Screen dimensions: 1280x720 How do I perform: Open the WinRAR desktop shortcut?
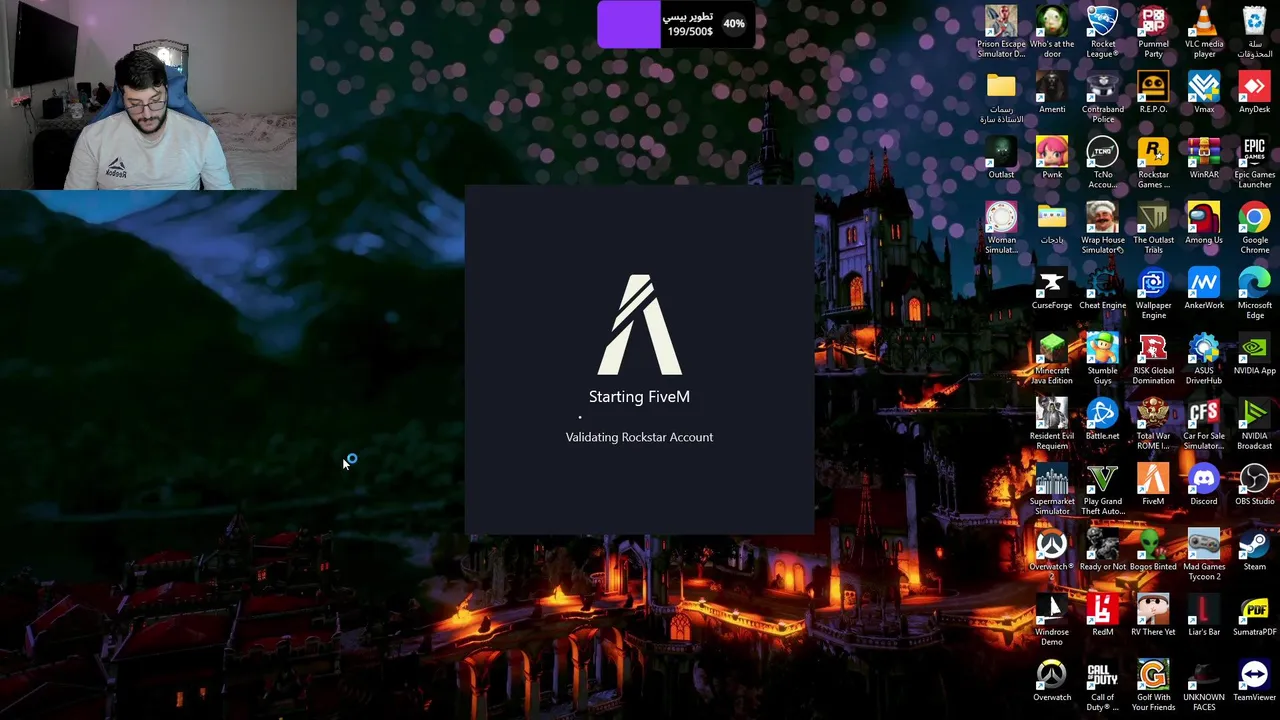pyautogui.click(x=1204, y=157)
